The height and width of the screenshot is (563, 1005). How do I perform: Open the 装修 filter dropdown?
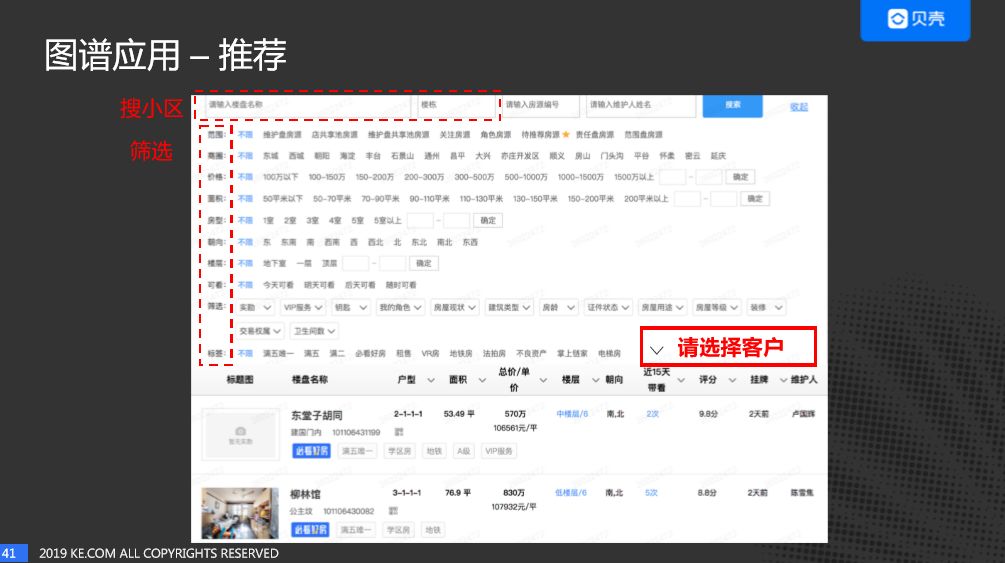coord(767,308)
